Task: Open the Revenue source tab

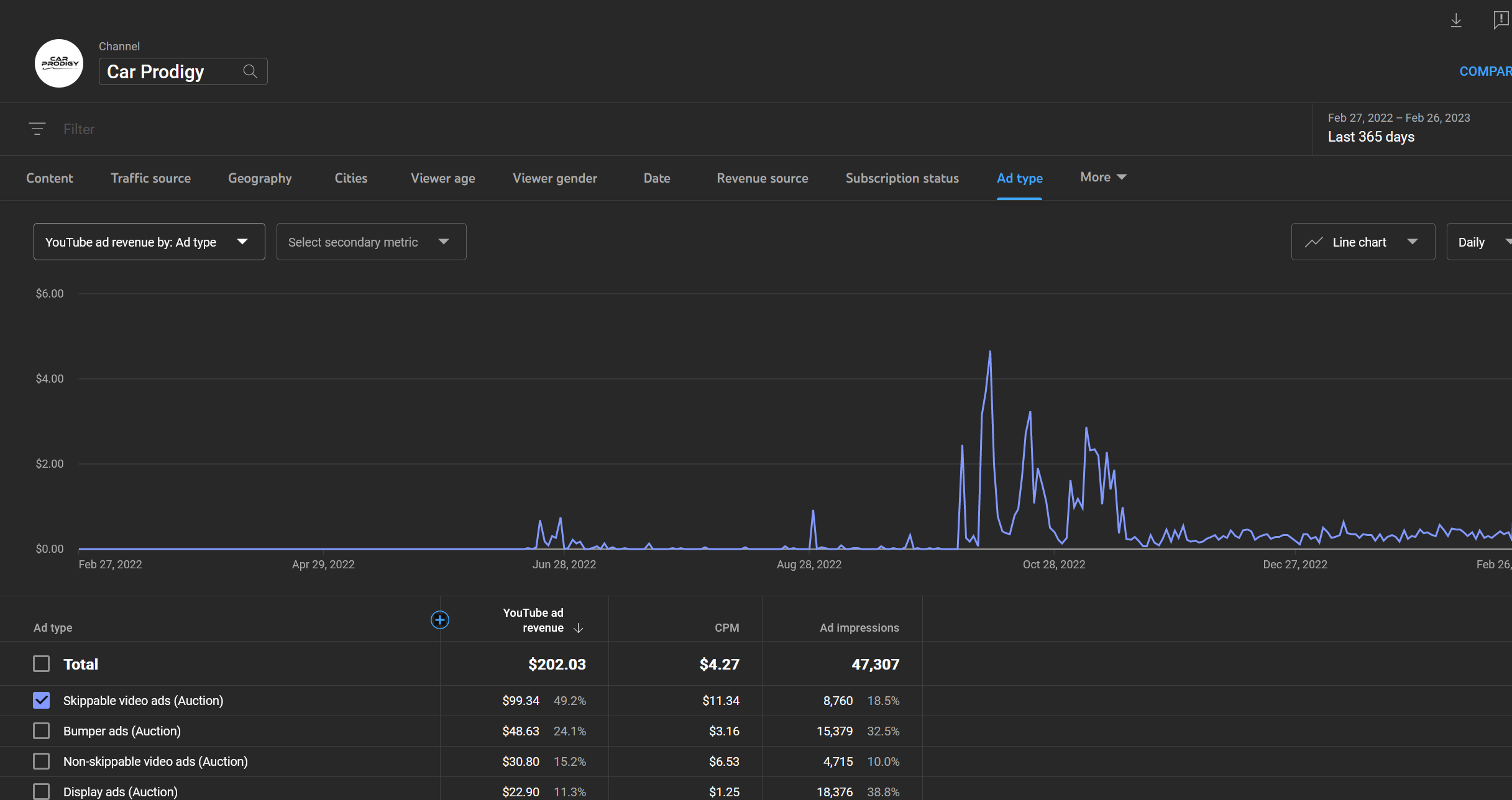Action: click(x=763, y=178)
